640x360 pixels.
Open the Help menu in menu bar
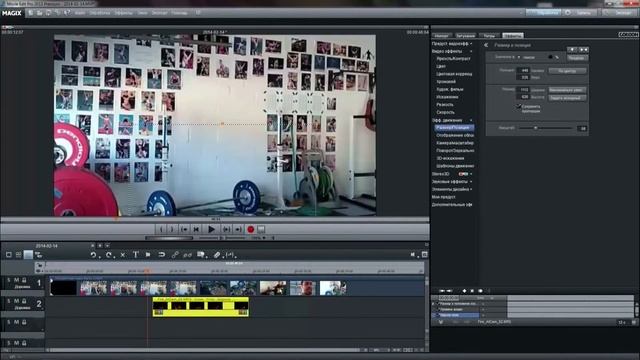coord(179,13)
